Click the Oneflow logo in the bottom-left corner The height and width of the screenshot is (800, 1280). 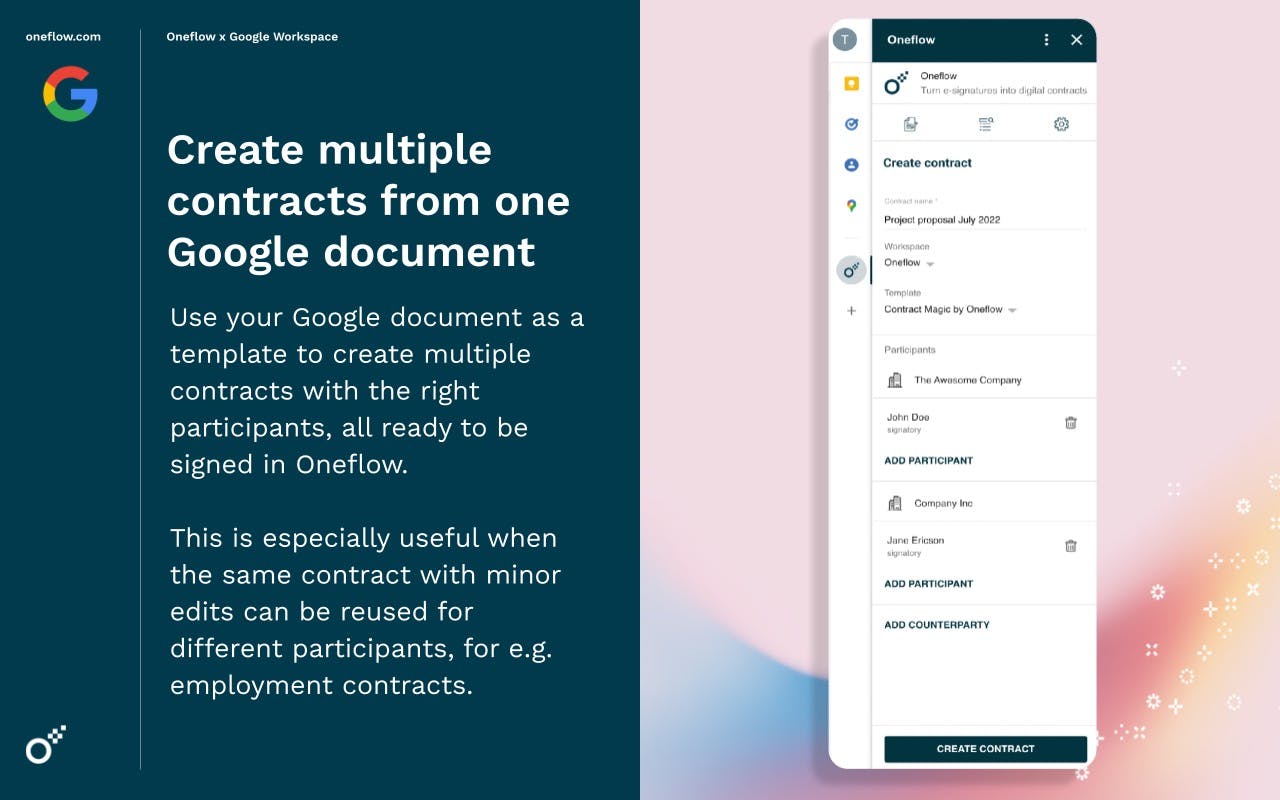click(x=46, y=744)
